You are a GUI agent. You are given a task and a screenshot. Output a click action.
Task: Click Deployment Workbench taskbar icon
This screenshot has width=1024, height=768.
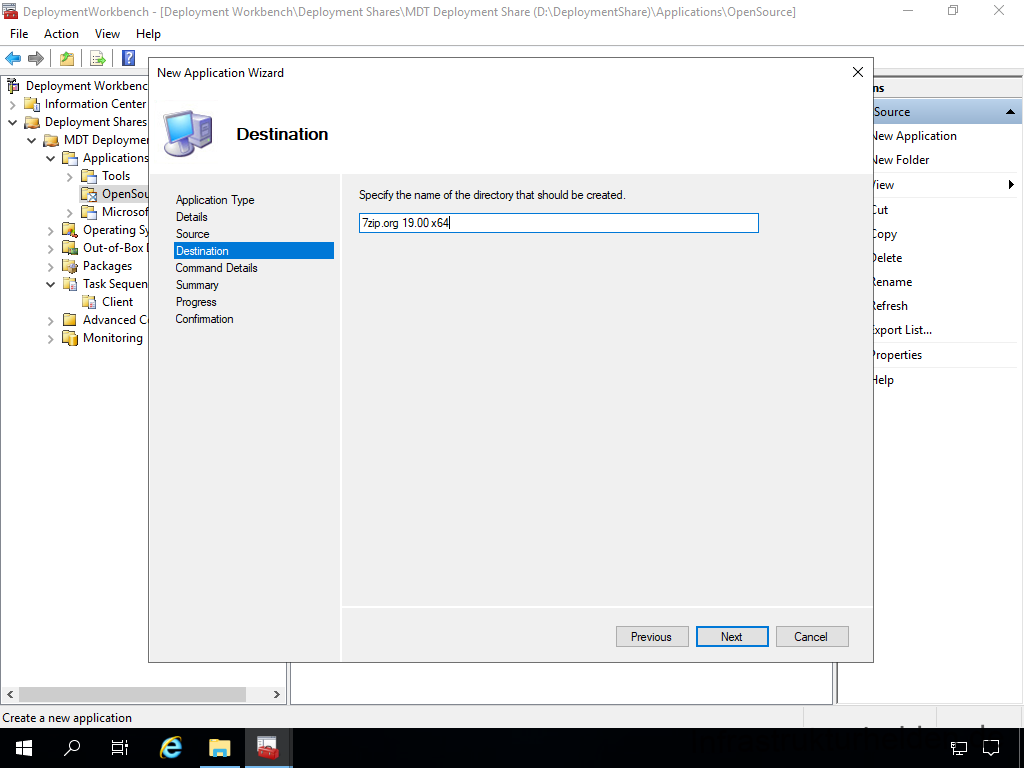268,748
